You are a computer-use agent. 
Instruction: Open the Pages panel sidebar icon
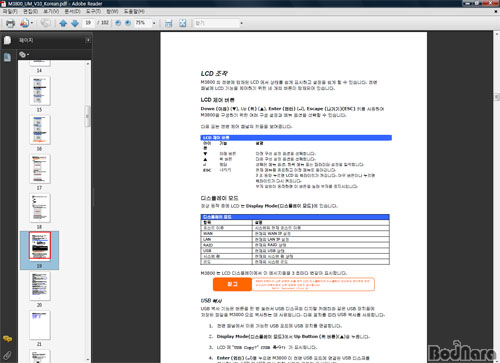(7, 57)
